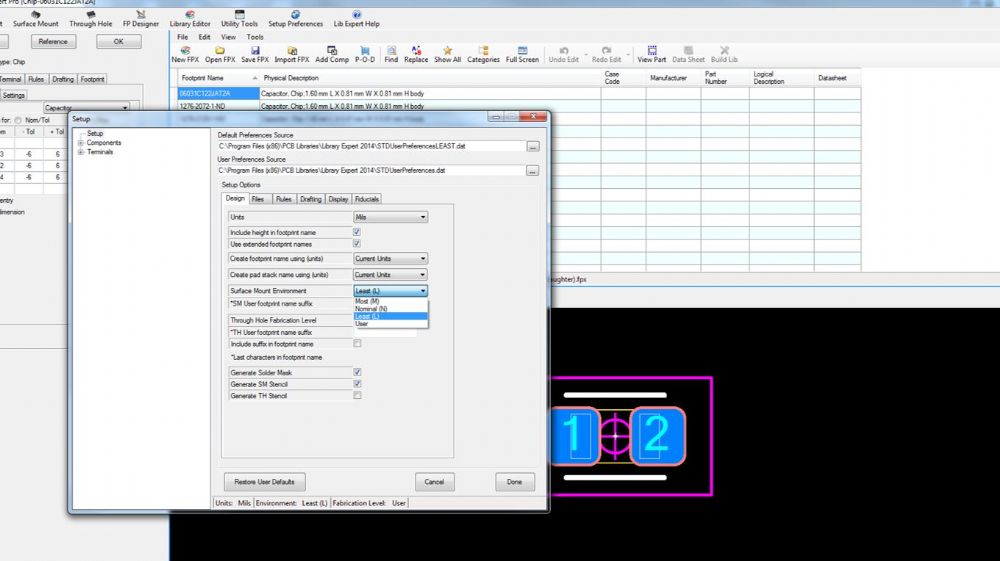Click the Add Comp toolbar icon
This screenshot has height=561, width=1000.
(x=332, y=51)
